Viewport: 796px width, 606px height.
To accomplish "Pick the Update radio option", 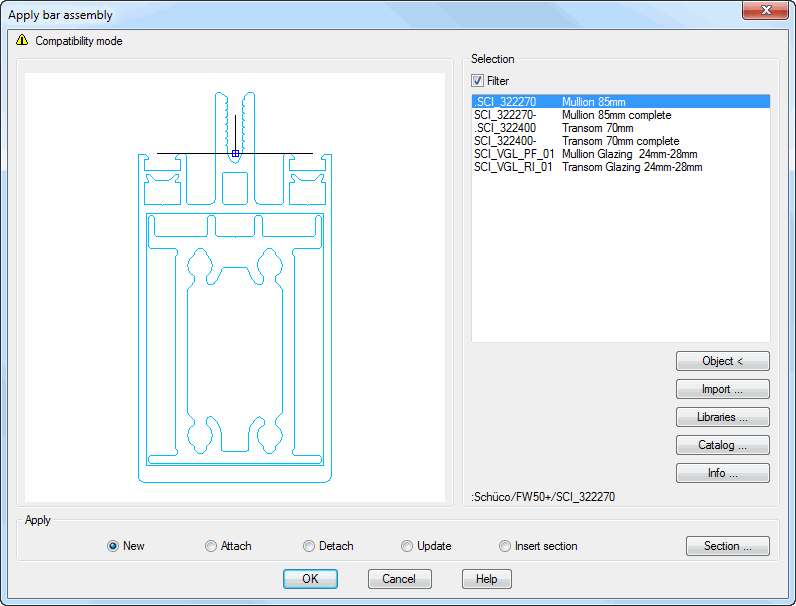I will 407,546.
